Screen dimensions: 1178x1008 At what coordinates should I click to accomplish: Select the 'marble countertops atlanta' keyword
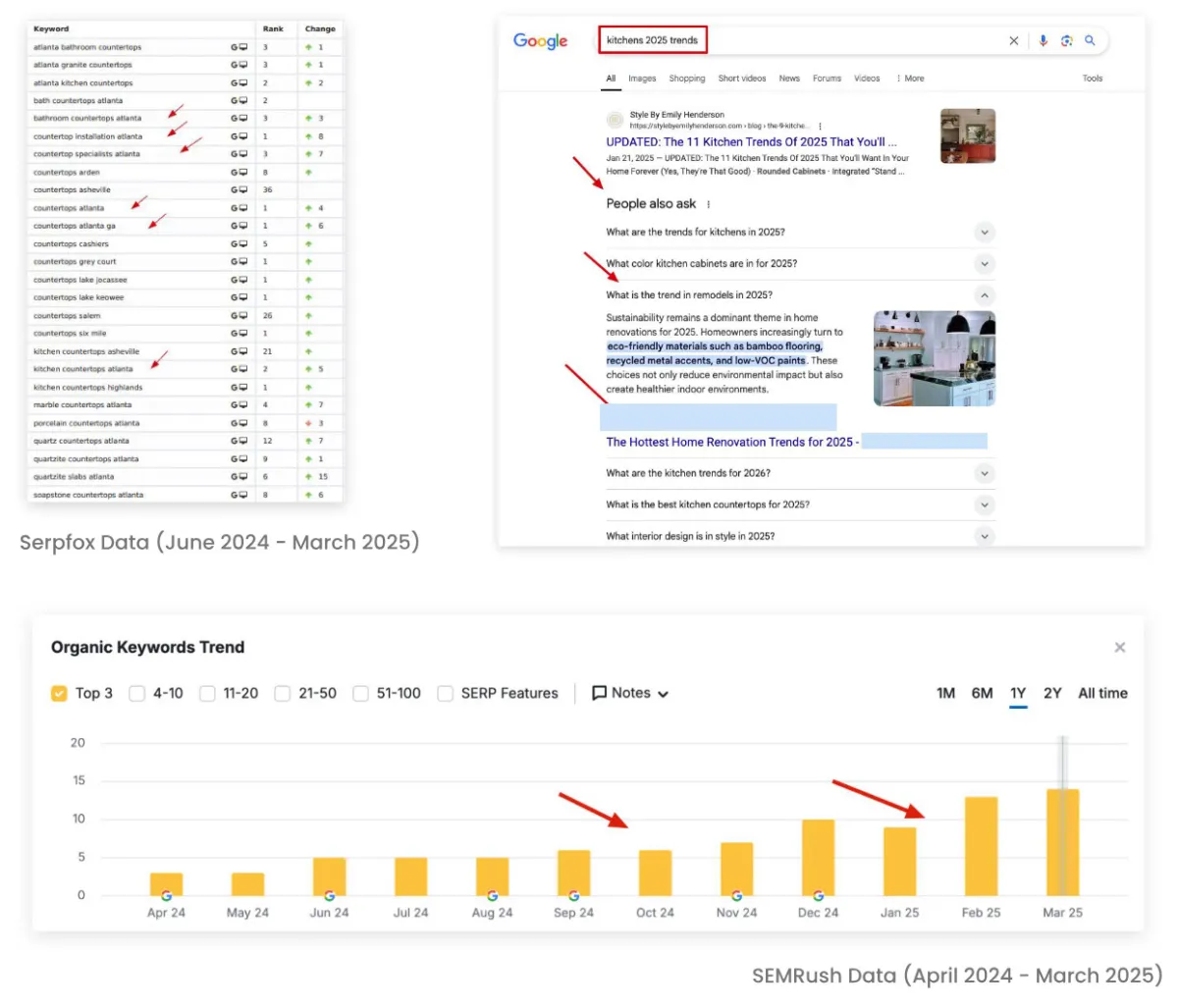click(x=82, y=405)
